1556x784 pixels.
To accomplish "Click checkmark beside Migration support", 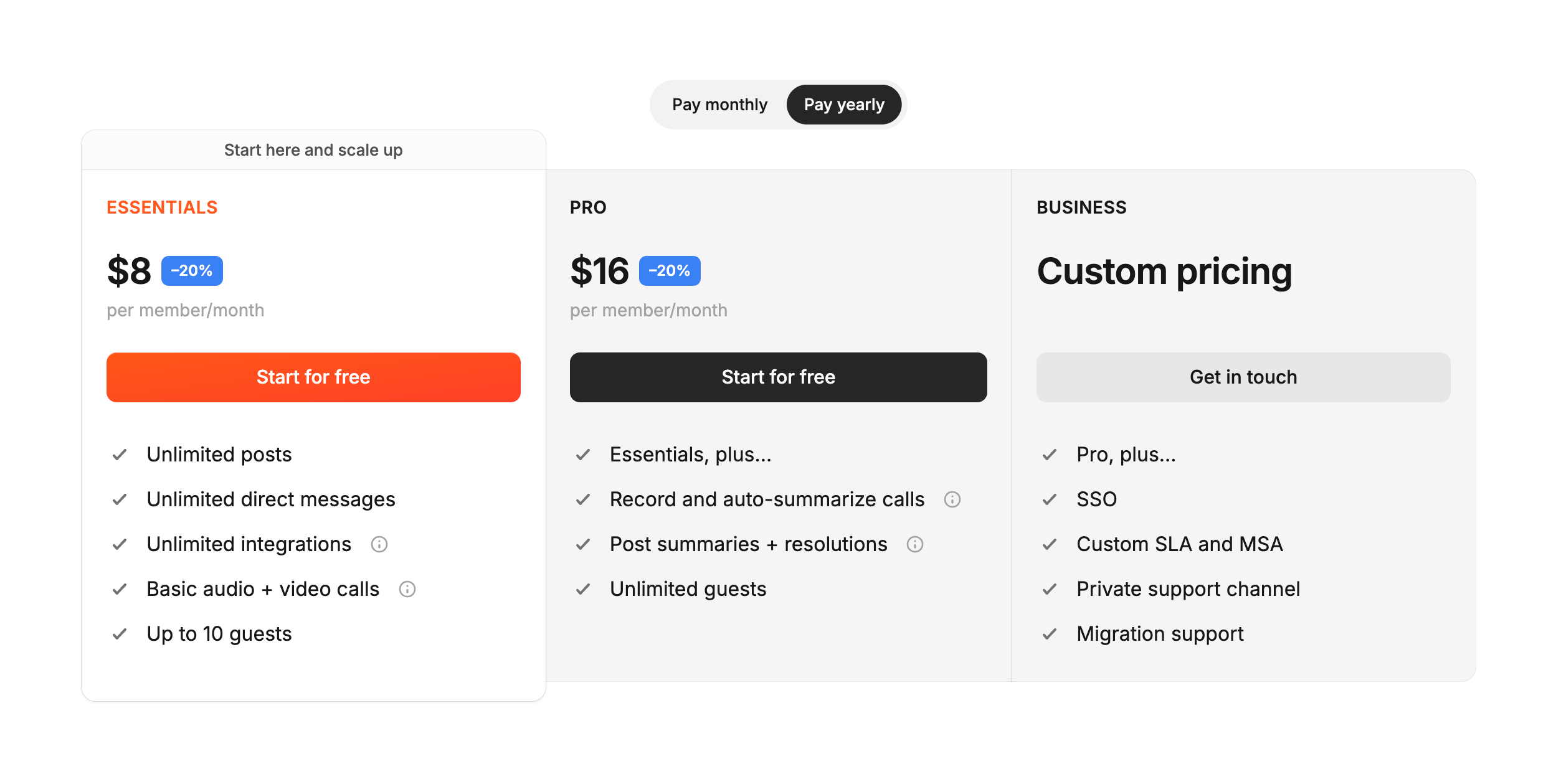I will [x=1050, y=634].
